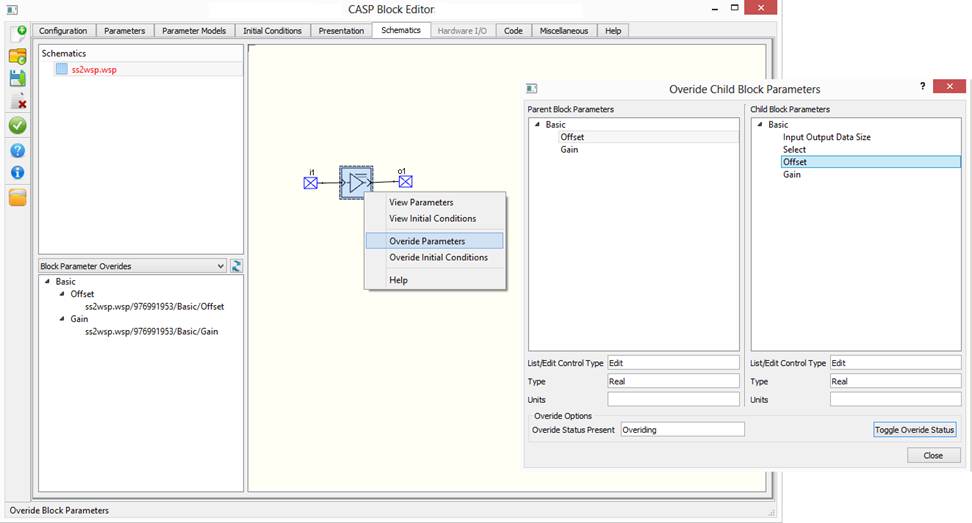The width and height of the screenshot is (972, 523).
Task: Click the new block icon with green plus
Action: [17, 33]
